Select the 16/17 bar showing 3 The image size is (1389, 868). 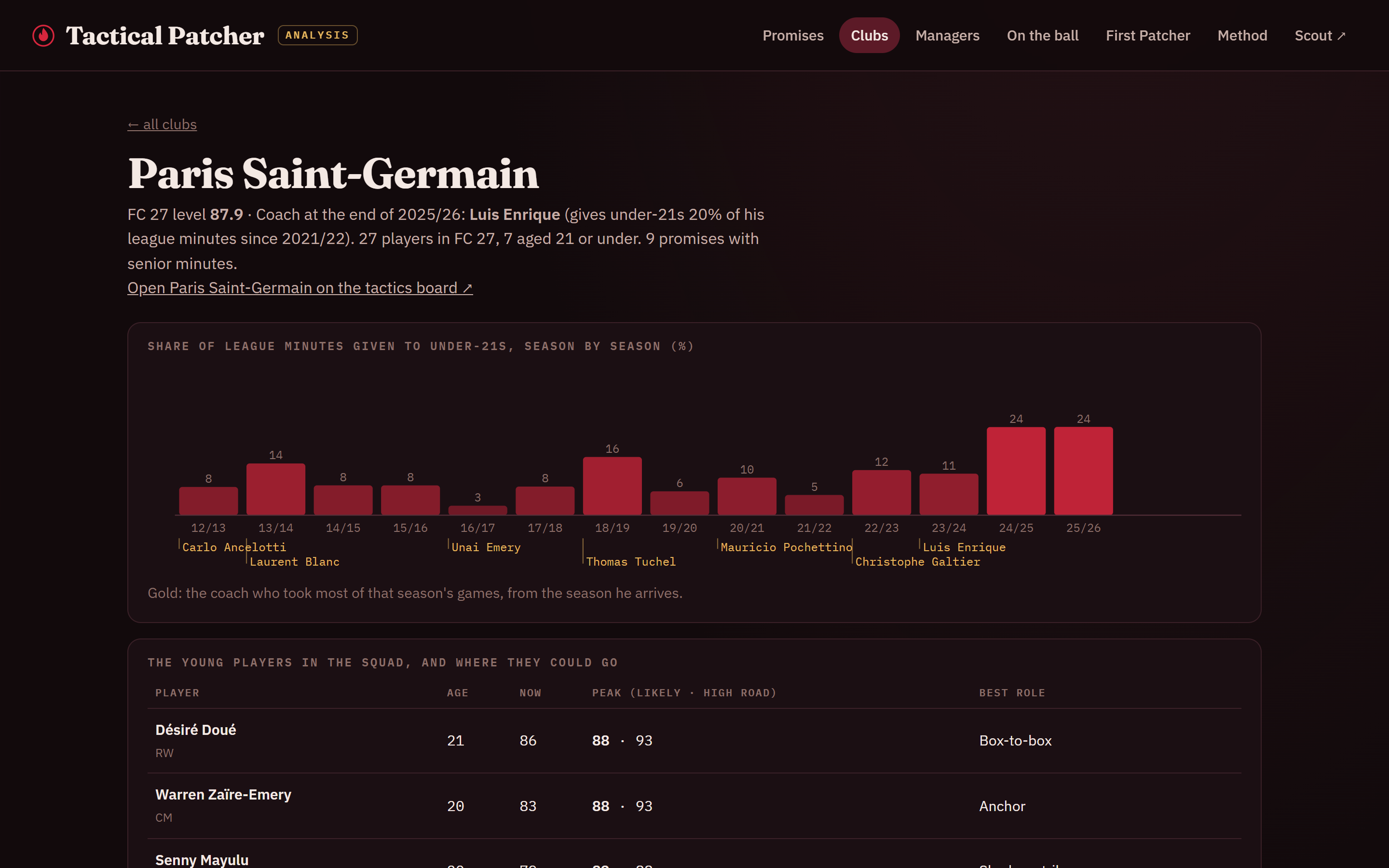[x=477, y=510]
